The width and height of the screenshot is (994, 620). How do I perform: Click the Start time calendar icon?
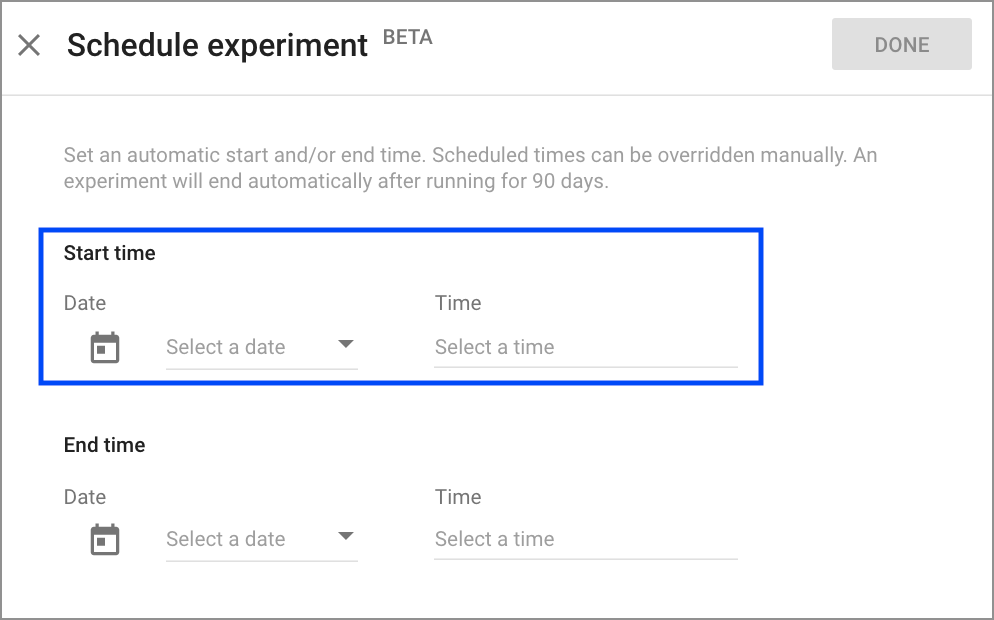(105, 348)
